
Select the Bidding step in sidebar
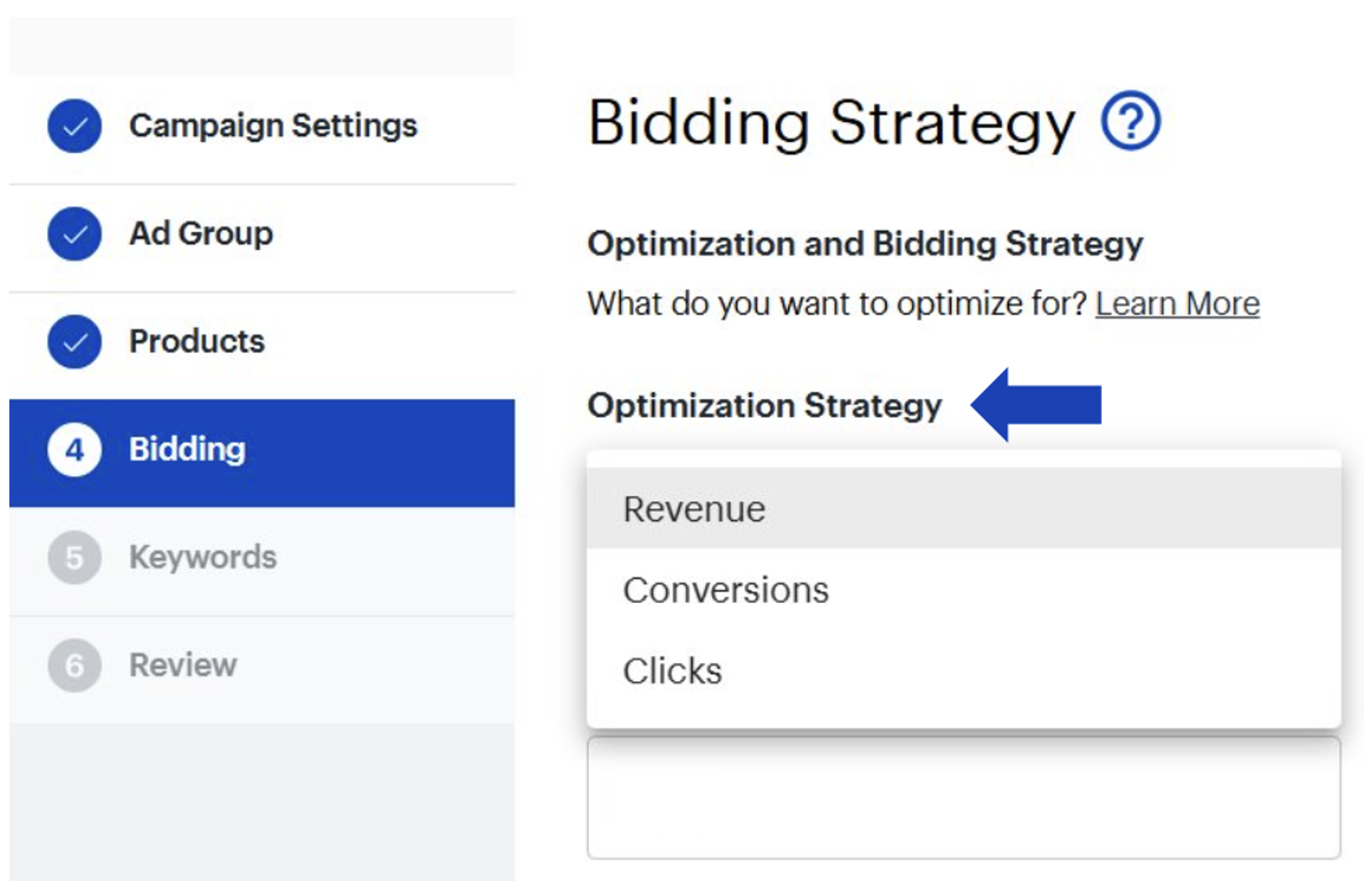187,450
